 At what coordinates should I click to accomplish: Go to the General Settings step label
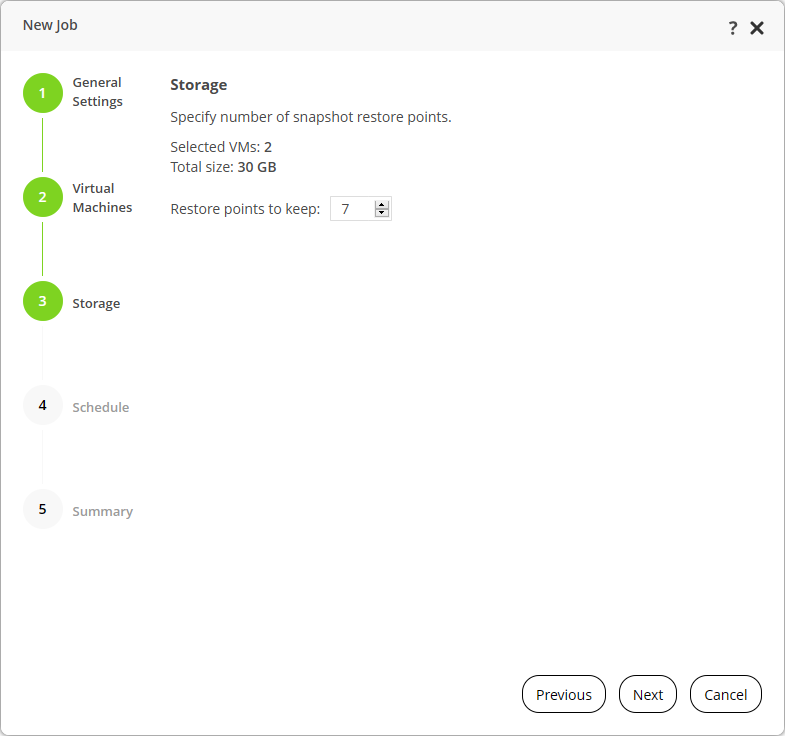pyautogui.click(x=97, y=92)
